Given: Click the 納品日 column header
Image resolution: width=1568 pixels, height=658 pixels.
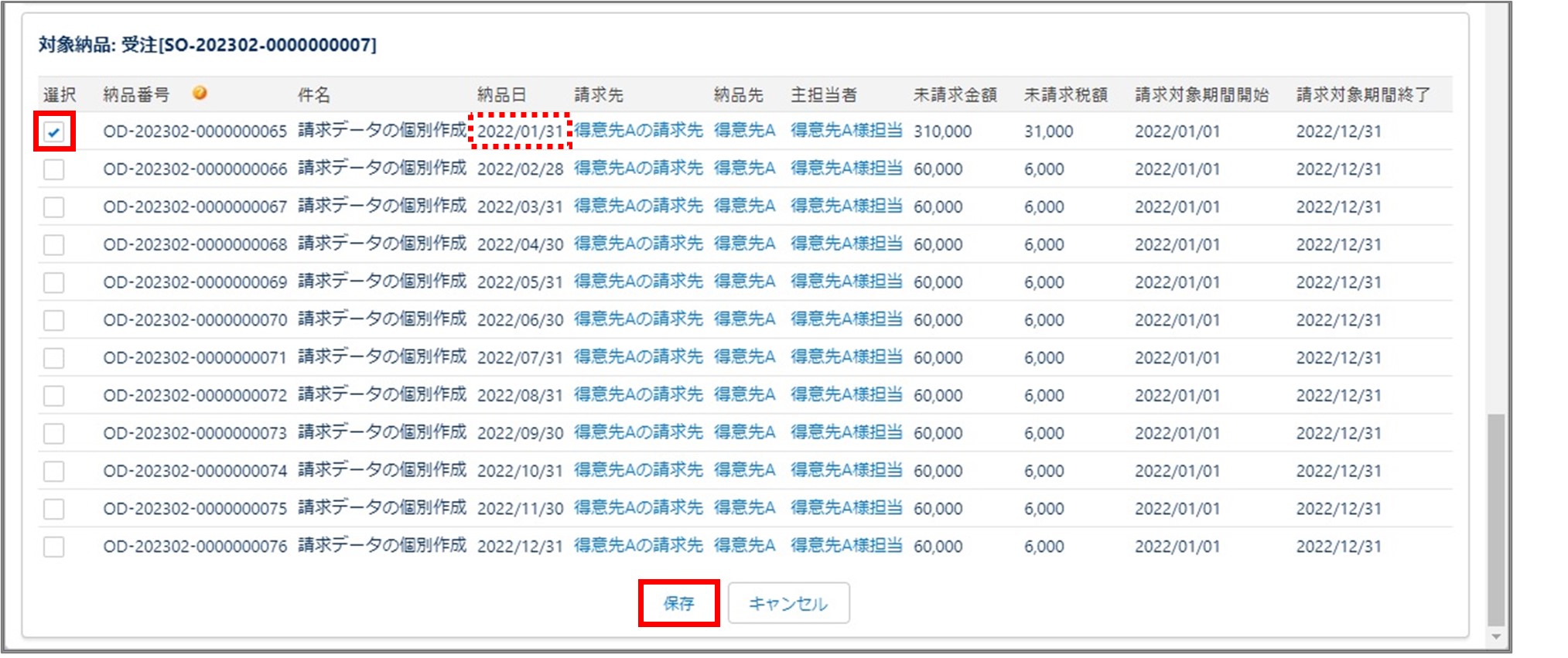Looking at the screenshot, I should point(501,95).
